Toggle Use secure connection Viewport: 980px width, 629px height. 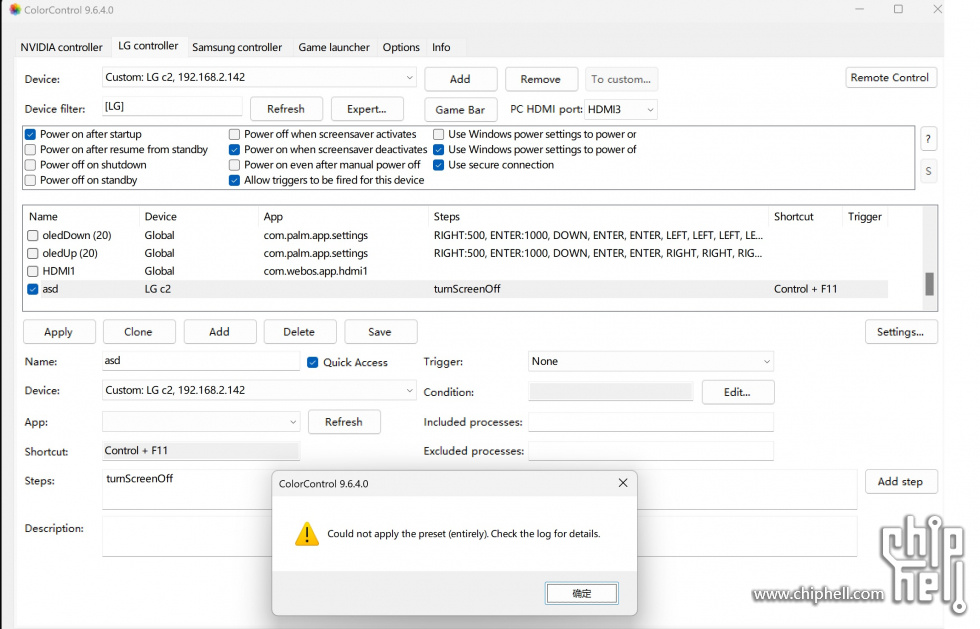click(439, 164)
